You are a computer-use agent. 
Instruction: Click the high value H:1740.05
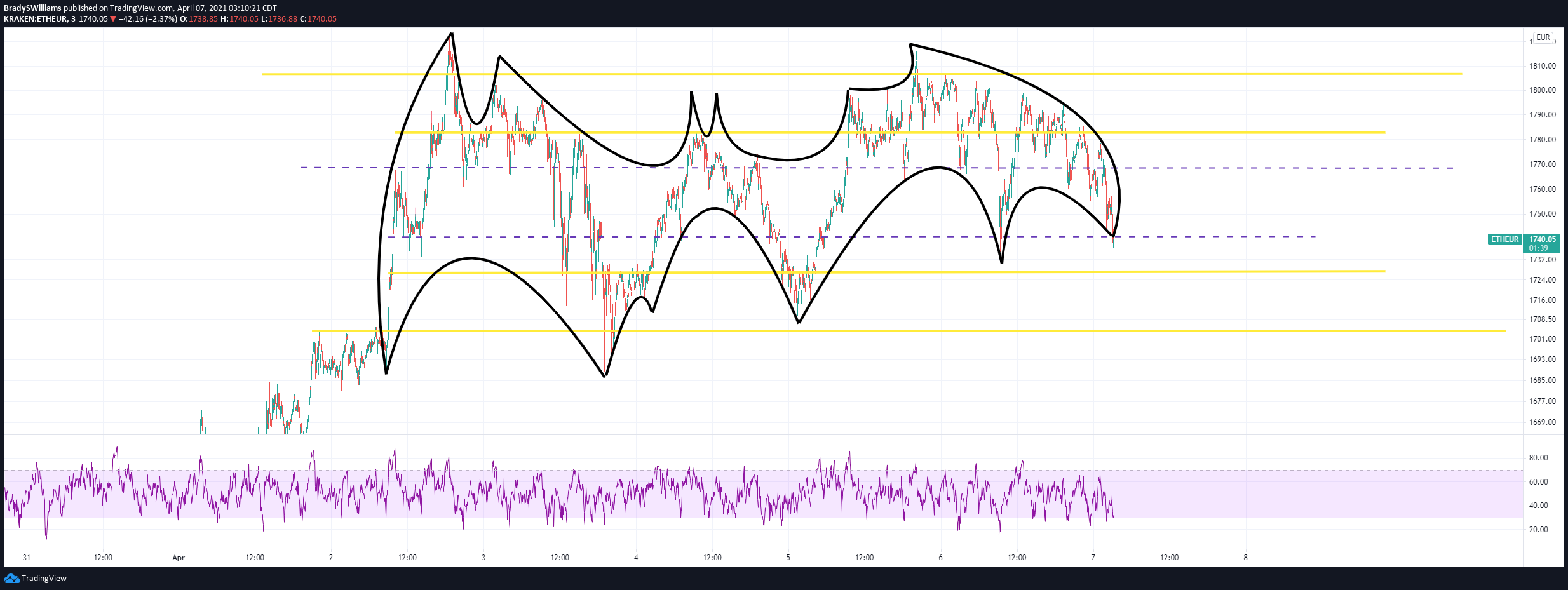pos(240,19)
